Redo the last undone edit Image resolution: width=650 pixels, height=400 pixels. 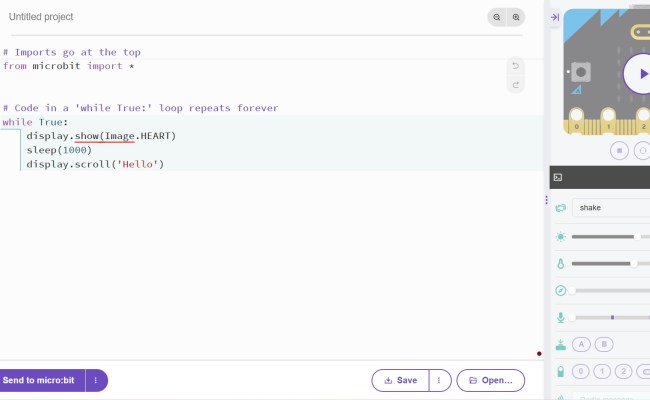pyautogui.click(x=515, y=85)
